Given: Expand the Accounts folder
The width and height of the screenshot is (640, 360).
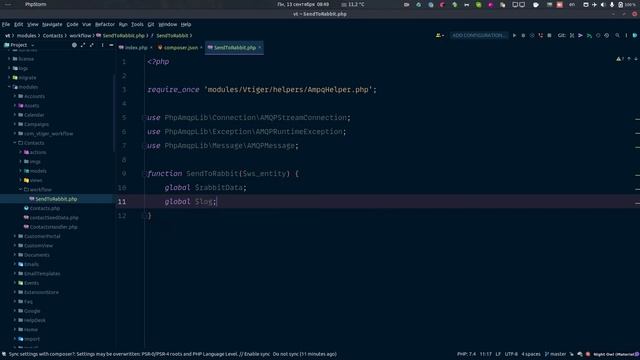Looking at the screenshot, I should click(15, 96).
